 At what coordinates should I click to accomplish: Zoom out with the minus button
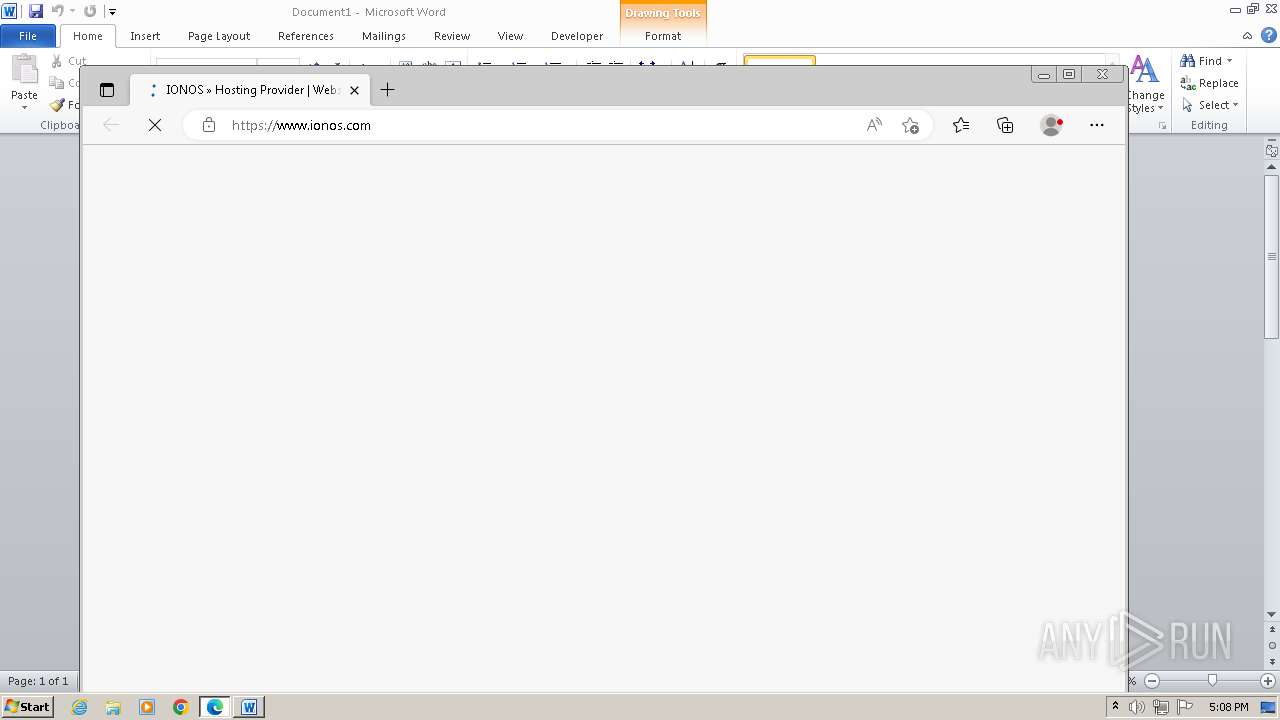(1152, 681)
